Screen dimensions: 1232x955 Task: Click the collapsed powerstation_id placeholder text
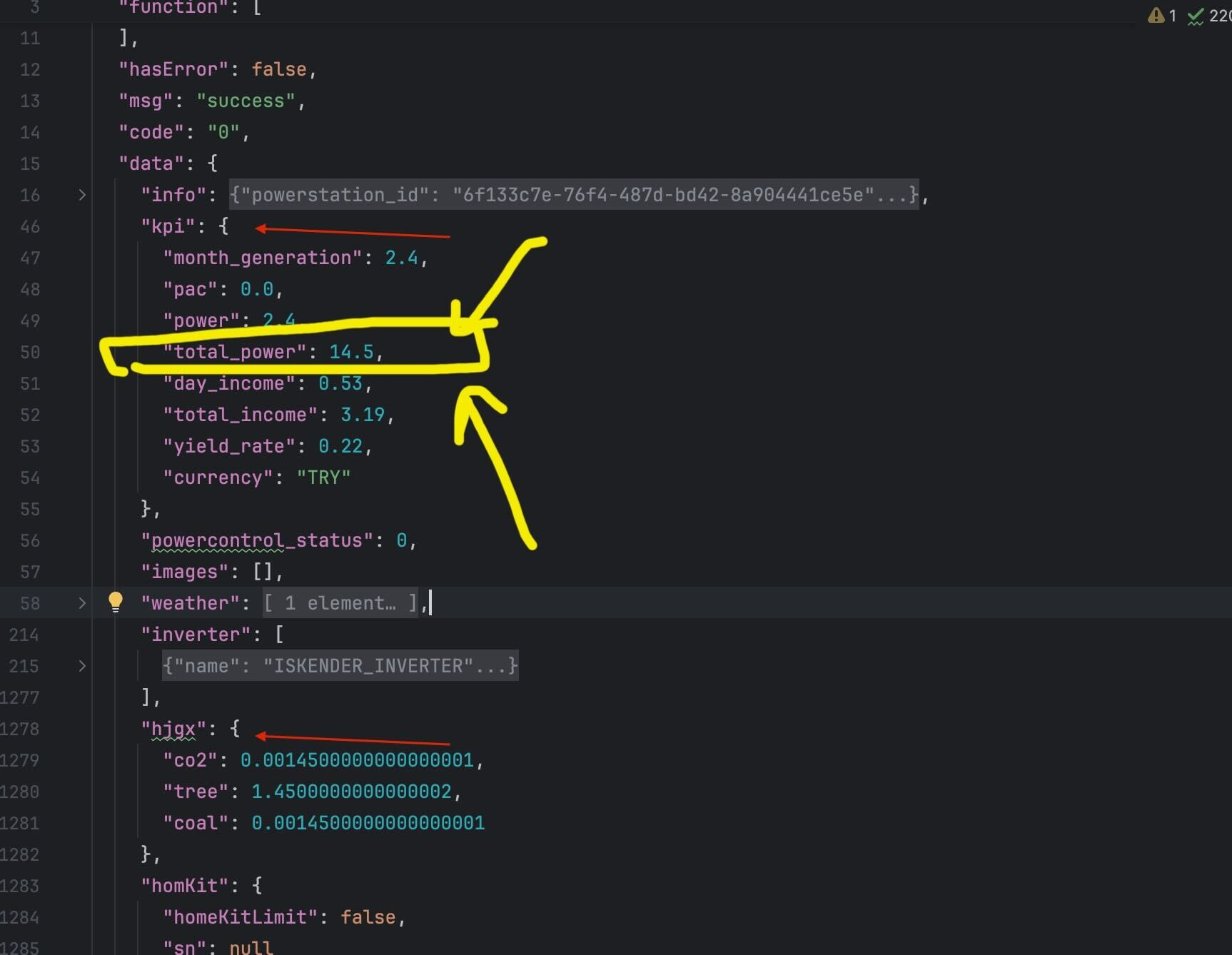pyautogui.click(x=574, y=195)
